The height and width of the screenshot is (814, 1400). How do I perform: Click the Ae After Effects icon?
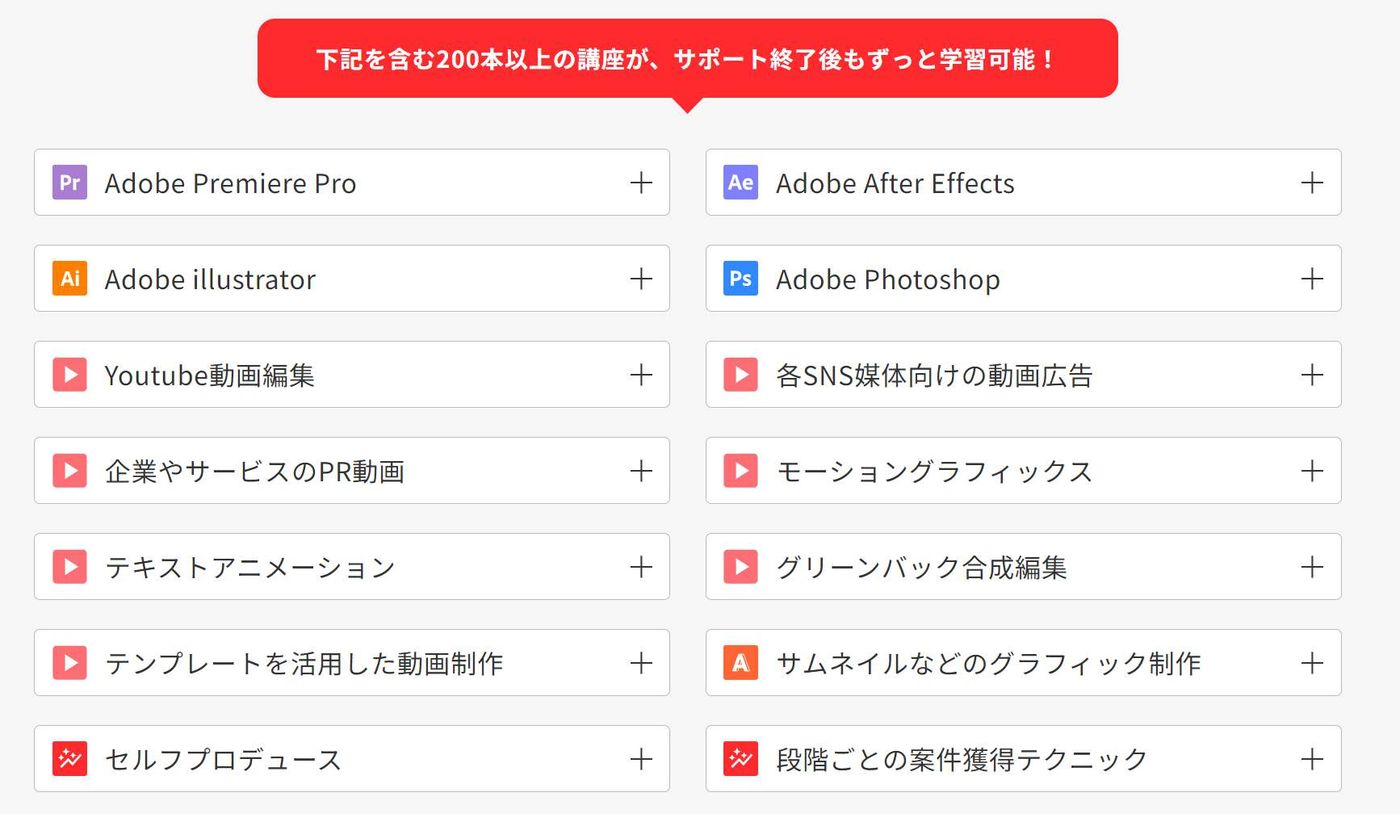tap(741, 183)
